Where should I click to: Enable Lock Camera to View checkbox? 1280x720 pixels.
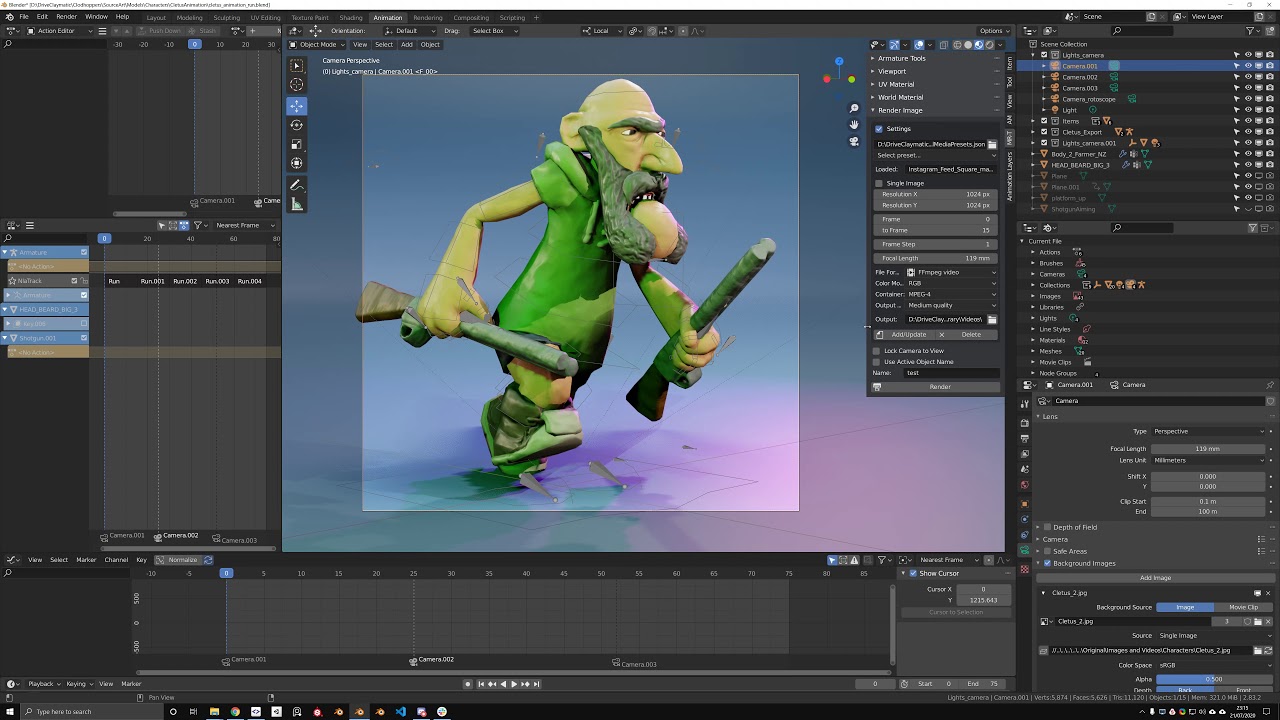[877, 351]
